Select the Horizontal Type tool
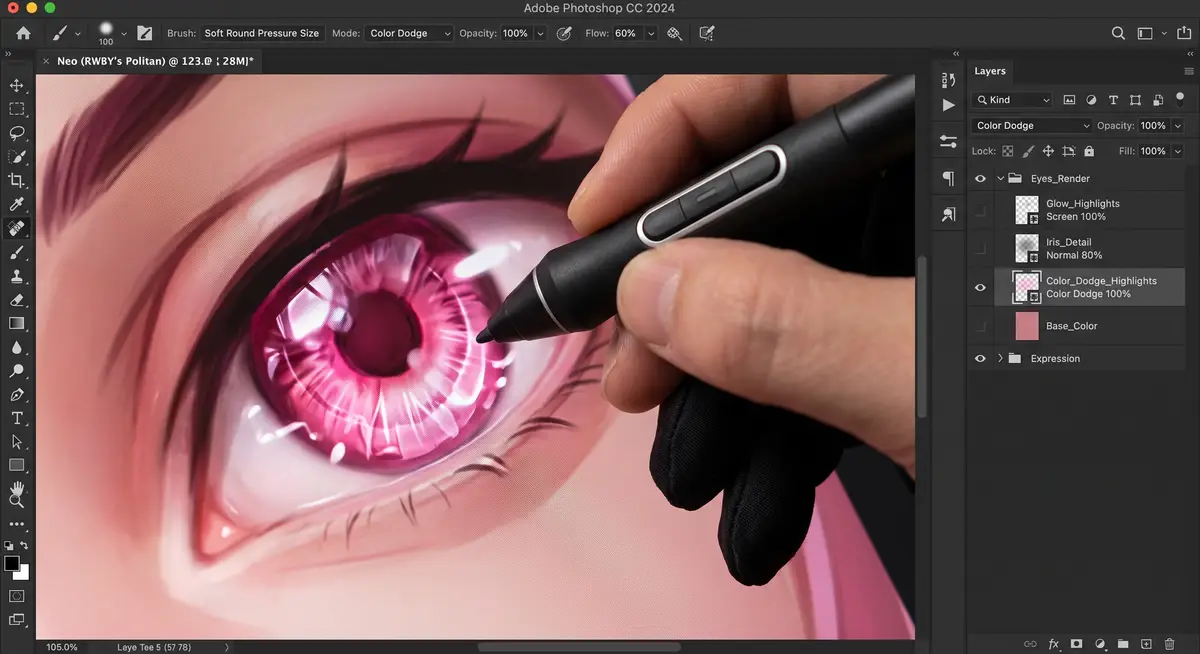Image resolution: width=1200 pixels, height=654 pixels. click(x=17, y=418)
